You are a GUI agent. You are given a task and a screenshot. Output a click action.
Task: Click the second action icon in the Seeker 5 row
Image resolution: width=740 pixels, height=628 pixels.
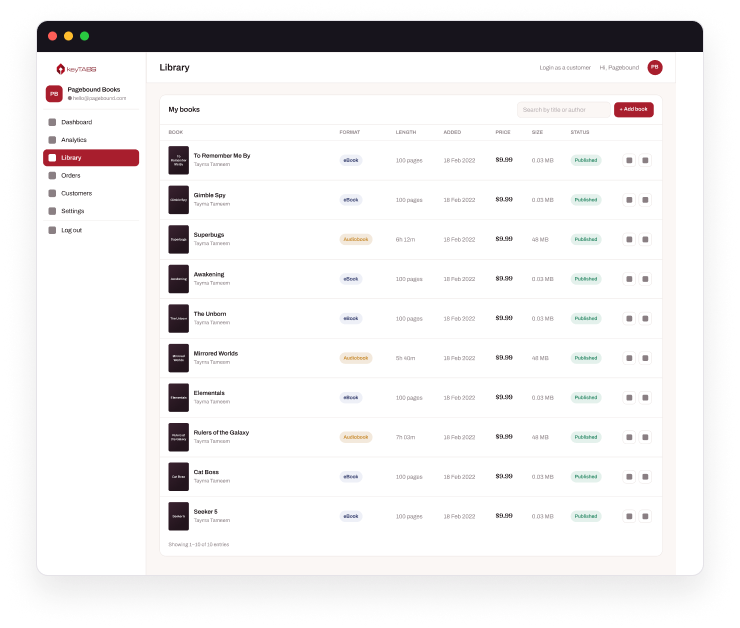[645, 516]
